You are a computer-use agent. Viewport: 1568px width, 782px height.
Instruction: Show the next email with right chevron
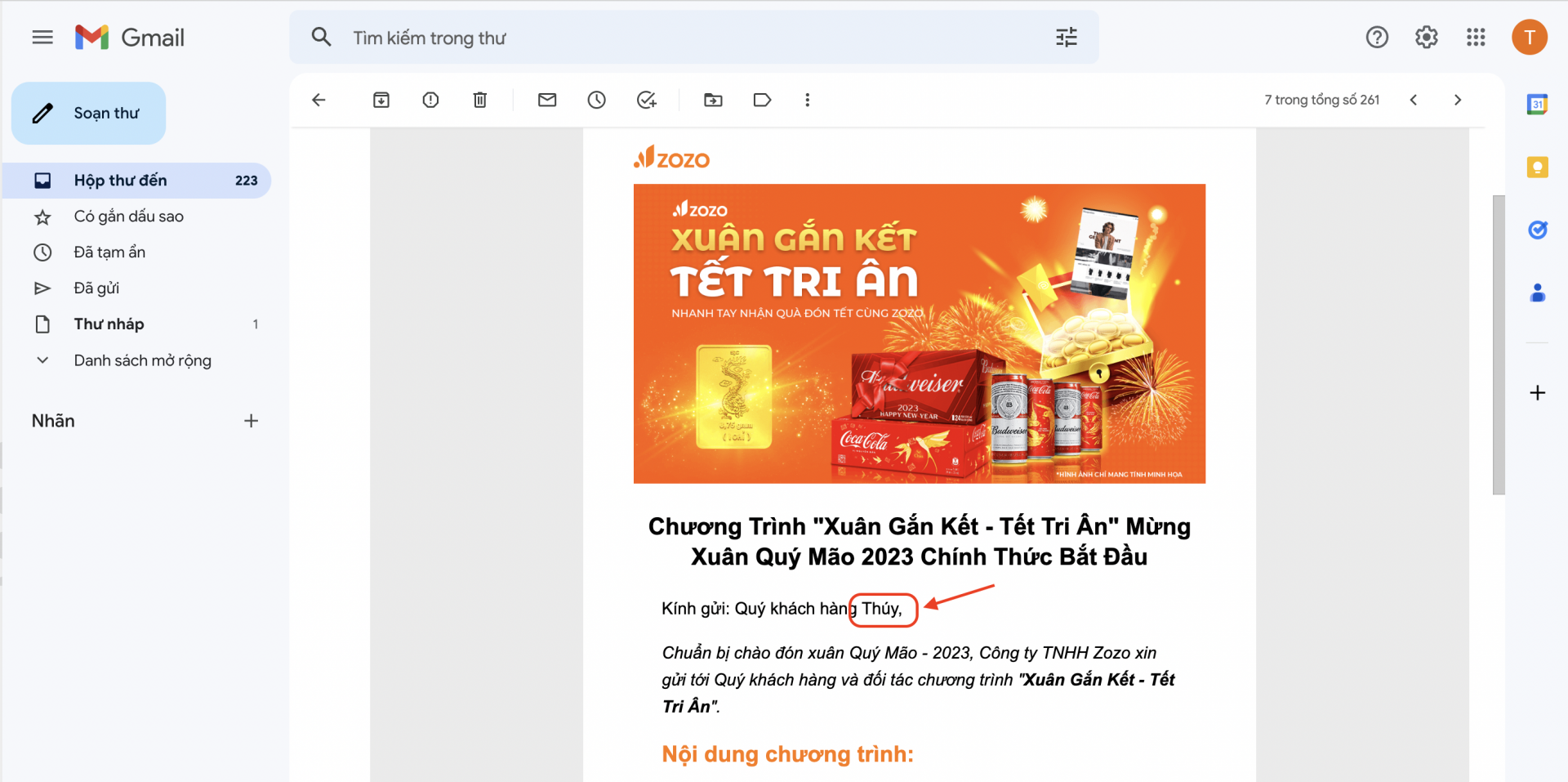pos(1458,100)
